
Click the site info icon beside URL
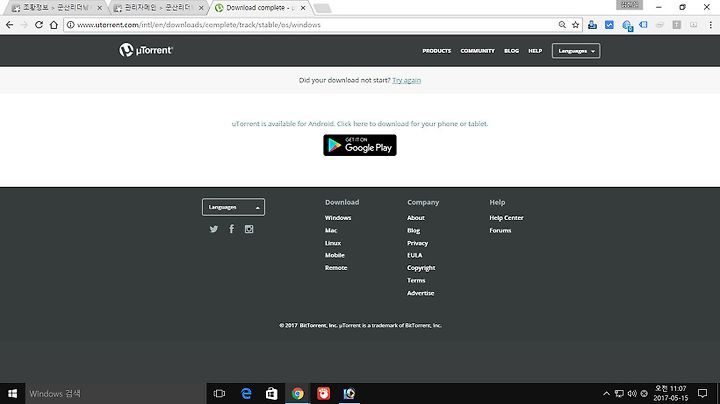click(70, 25)
